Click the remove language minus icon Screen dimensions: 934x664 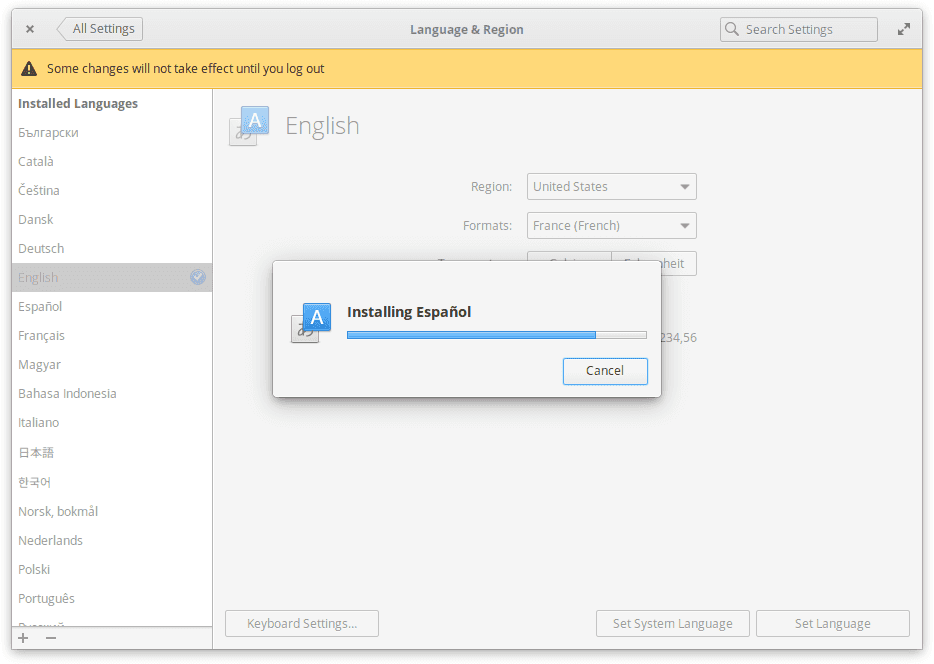[51, 638]
